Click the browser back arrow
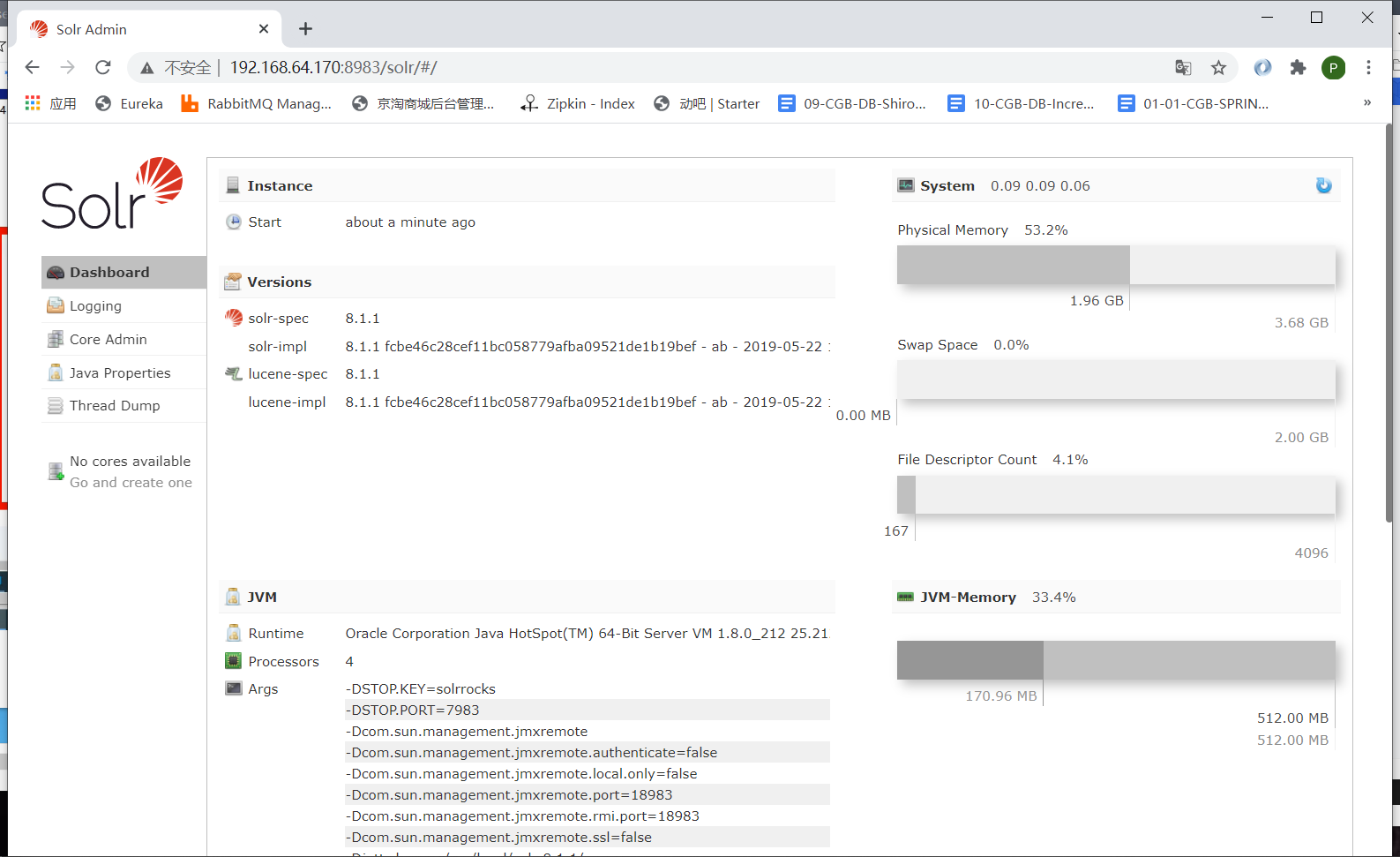1400x857 pixels. pos(33,67)
